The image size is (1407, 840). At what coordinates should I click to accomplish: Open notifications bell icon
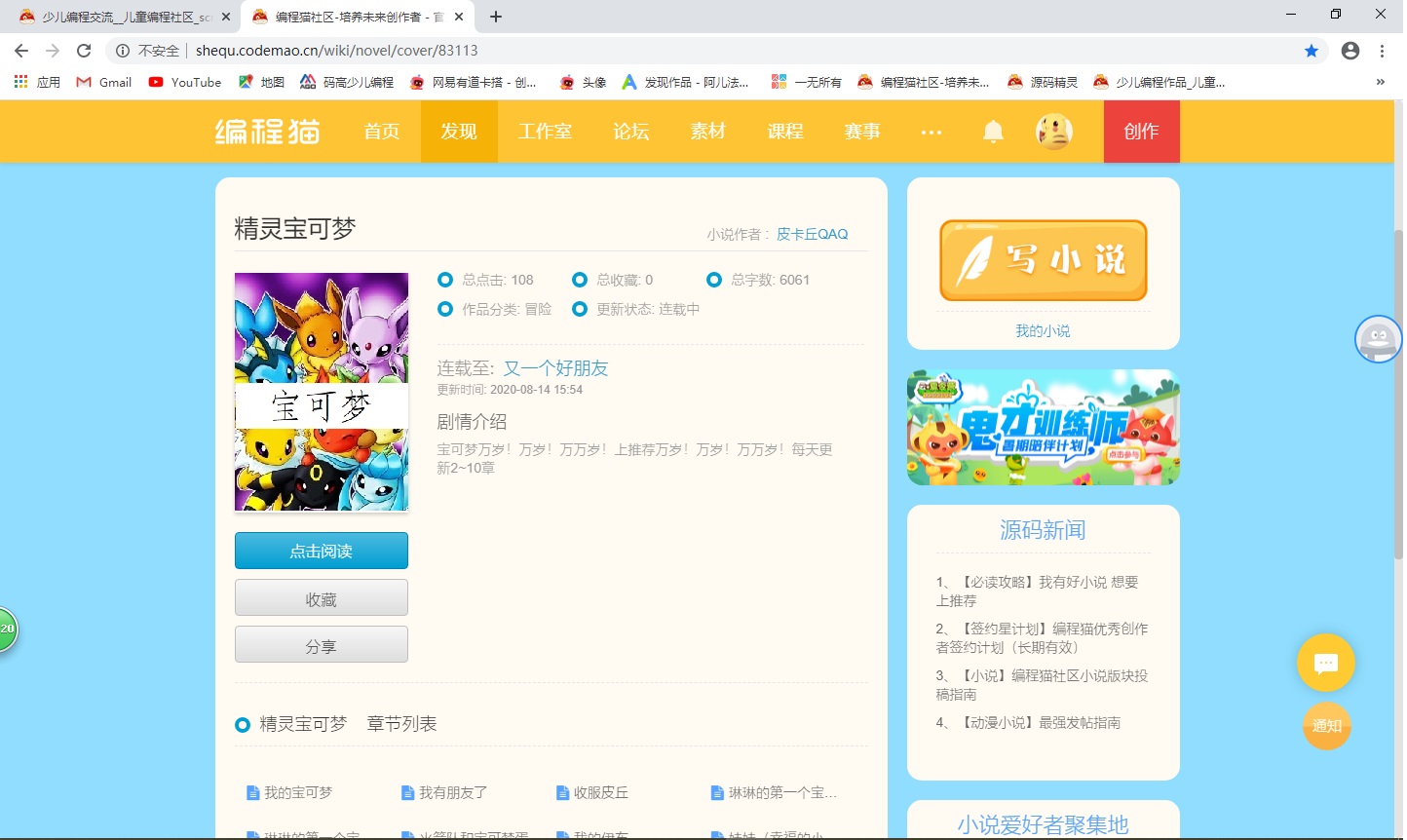click(993, 132)
